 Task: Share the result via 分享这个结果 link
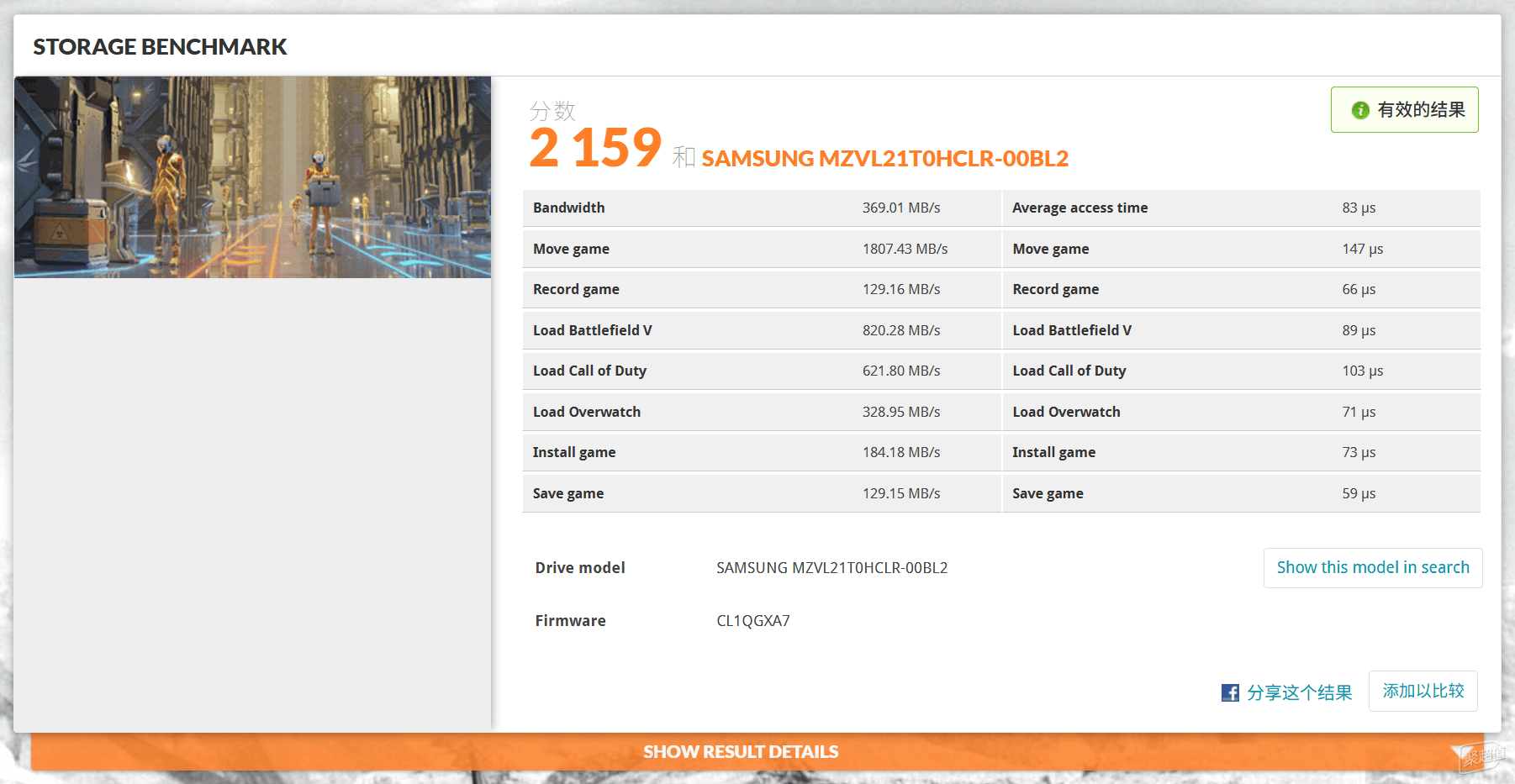pos(1299,692)
